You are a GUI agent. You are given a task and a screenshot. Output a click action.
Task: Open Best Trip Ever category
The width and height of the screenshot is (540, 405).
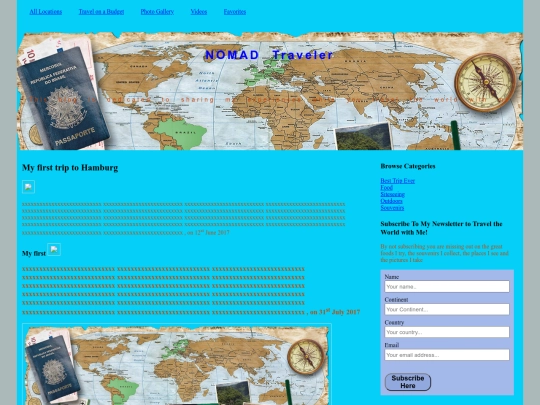397,181
